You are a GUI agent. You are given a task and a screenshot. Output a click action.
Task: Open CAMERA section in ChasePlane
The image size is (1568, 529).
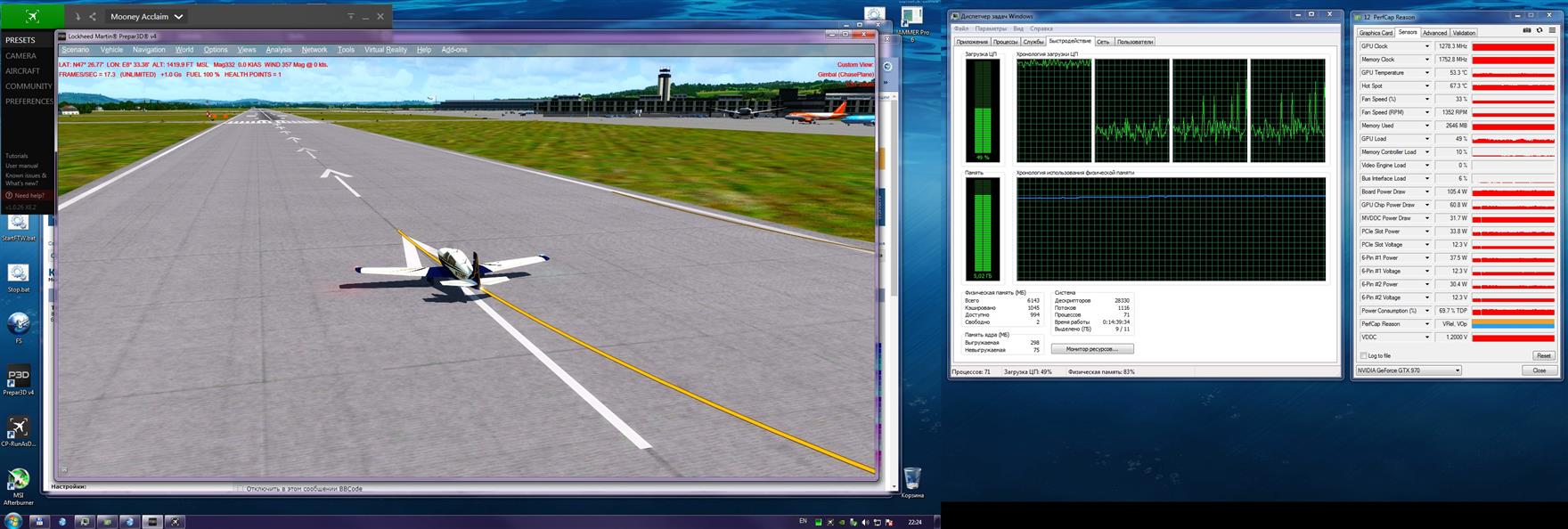click(x=21, y=55)
